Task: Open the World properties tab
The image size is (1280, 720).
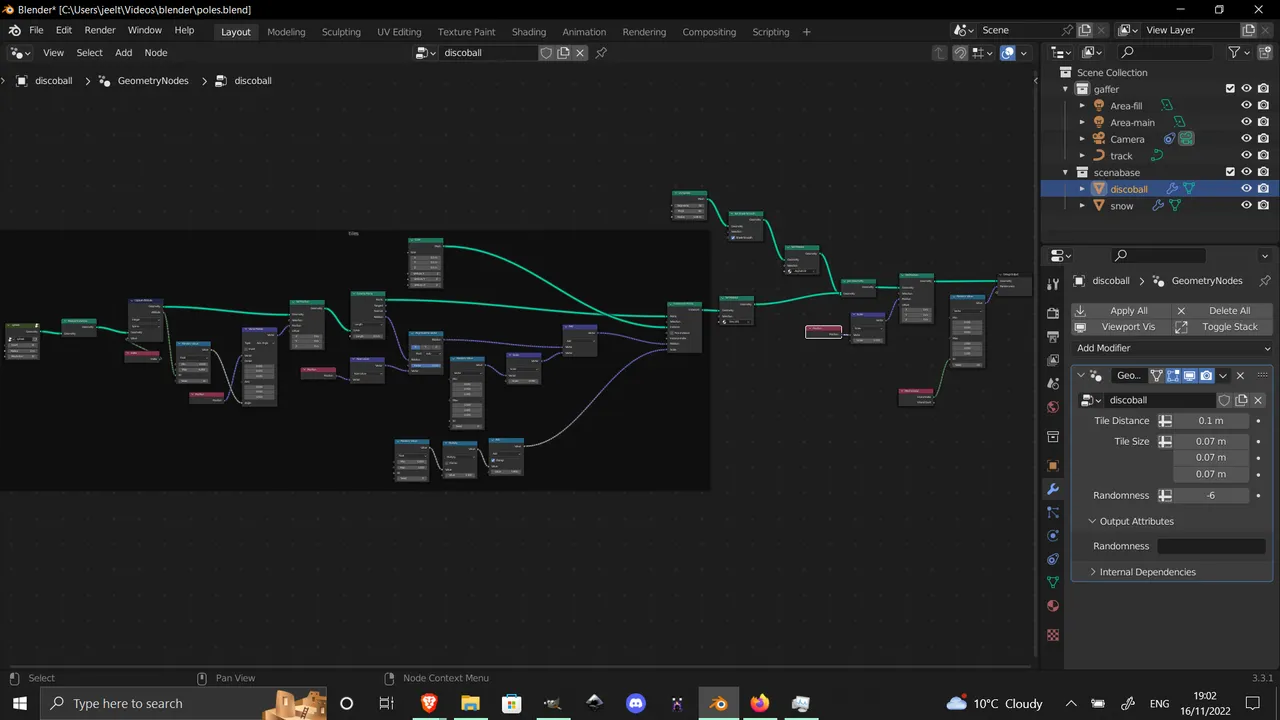Action: (1052, 407)
